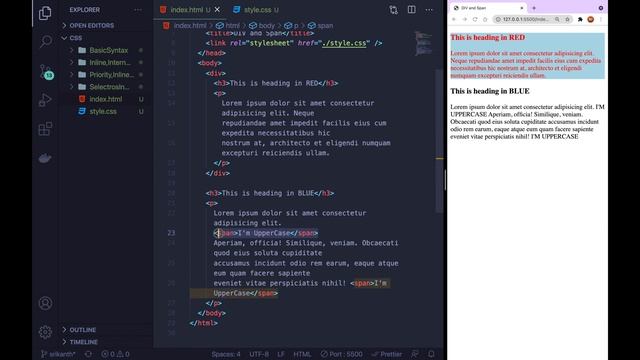Open Run and Debug view
Screen dimensions: 640x360
[45, 100]
